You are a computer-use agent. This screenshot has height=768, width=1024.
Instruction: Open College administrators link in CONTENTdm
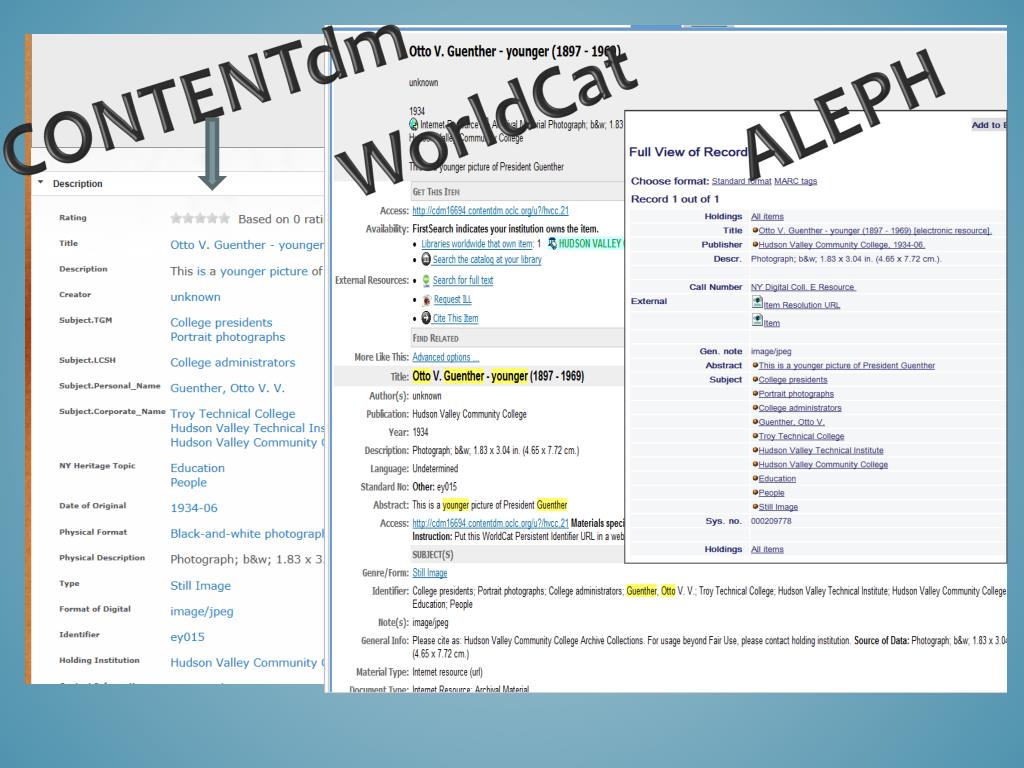(x=232, y=362)
